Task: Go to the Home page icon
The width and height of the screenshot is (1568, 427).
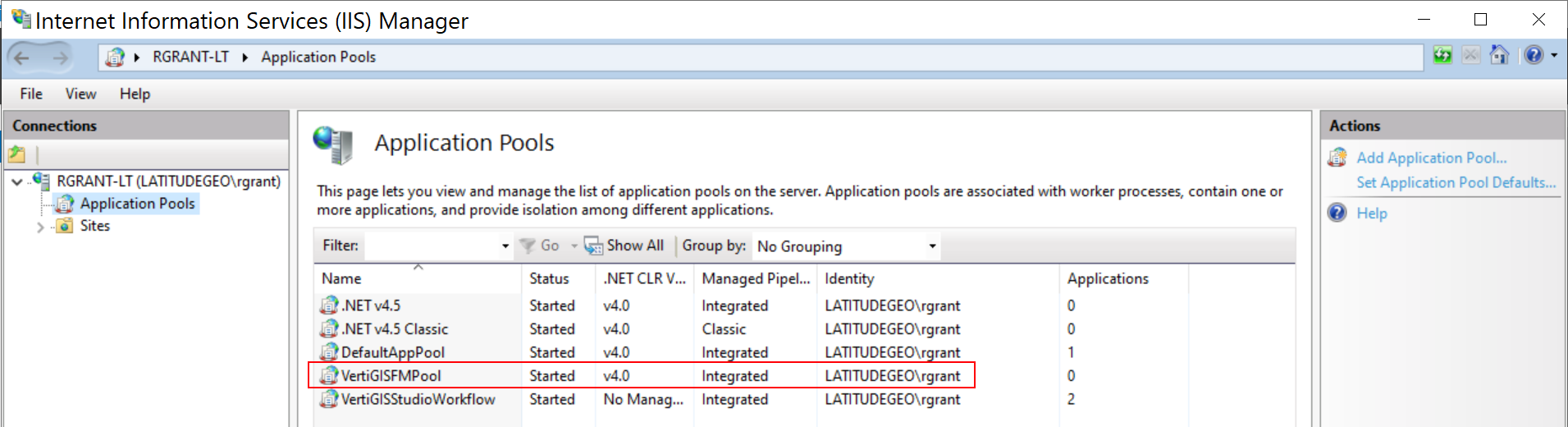Action: (1500, 56)
